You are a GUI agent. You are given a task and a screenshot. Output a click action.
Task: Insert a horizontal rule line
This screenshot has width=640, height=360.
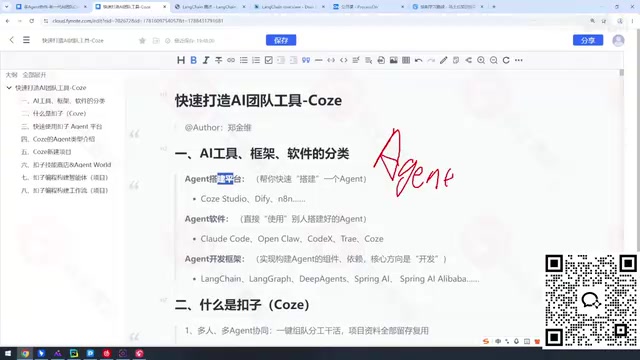[x=318, y=60]
